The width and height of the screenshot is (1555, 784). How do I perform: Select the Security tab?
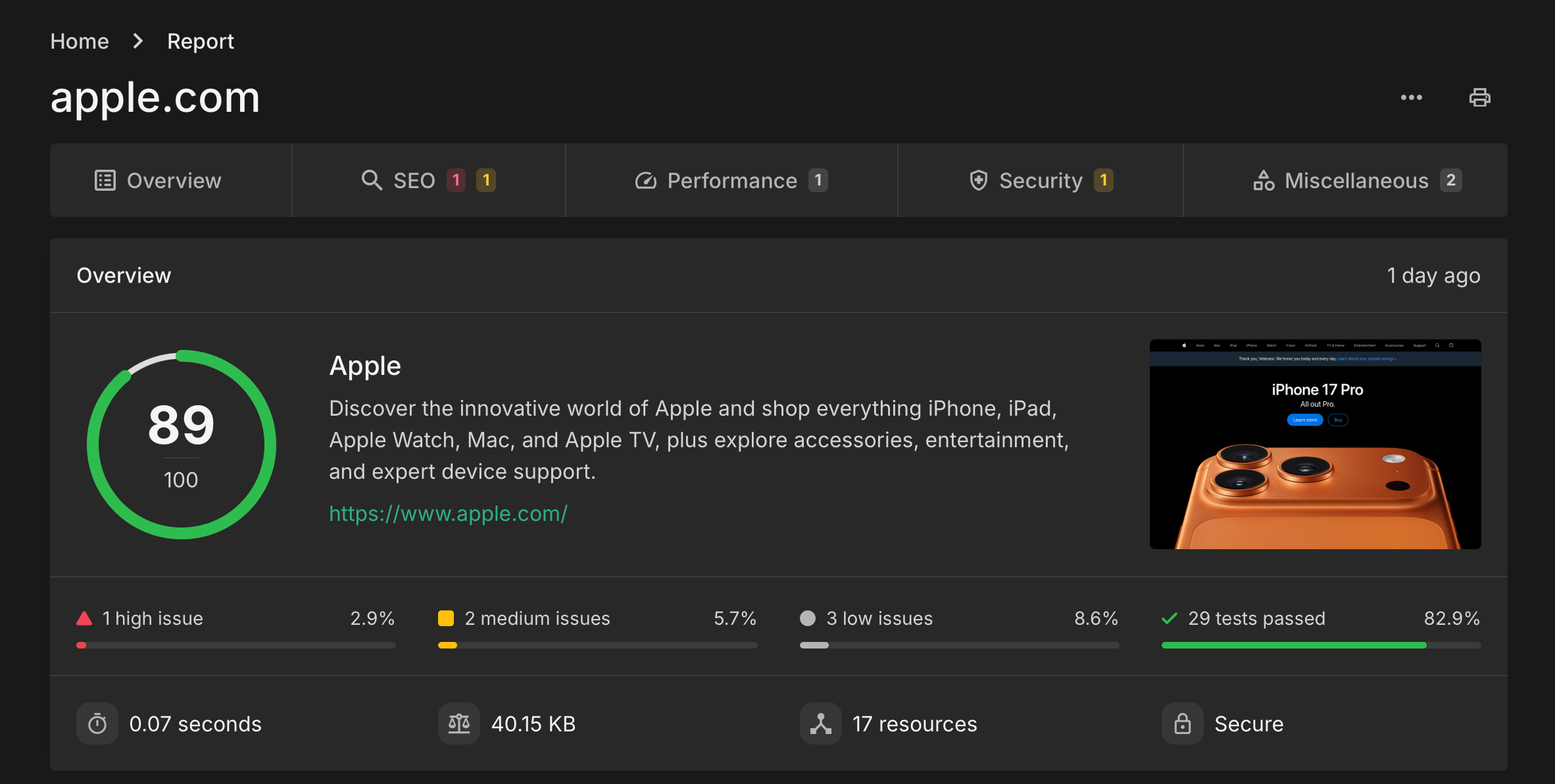pos(1040,180)
